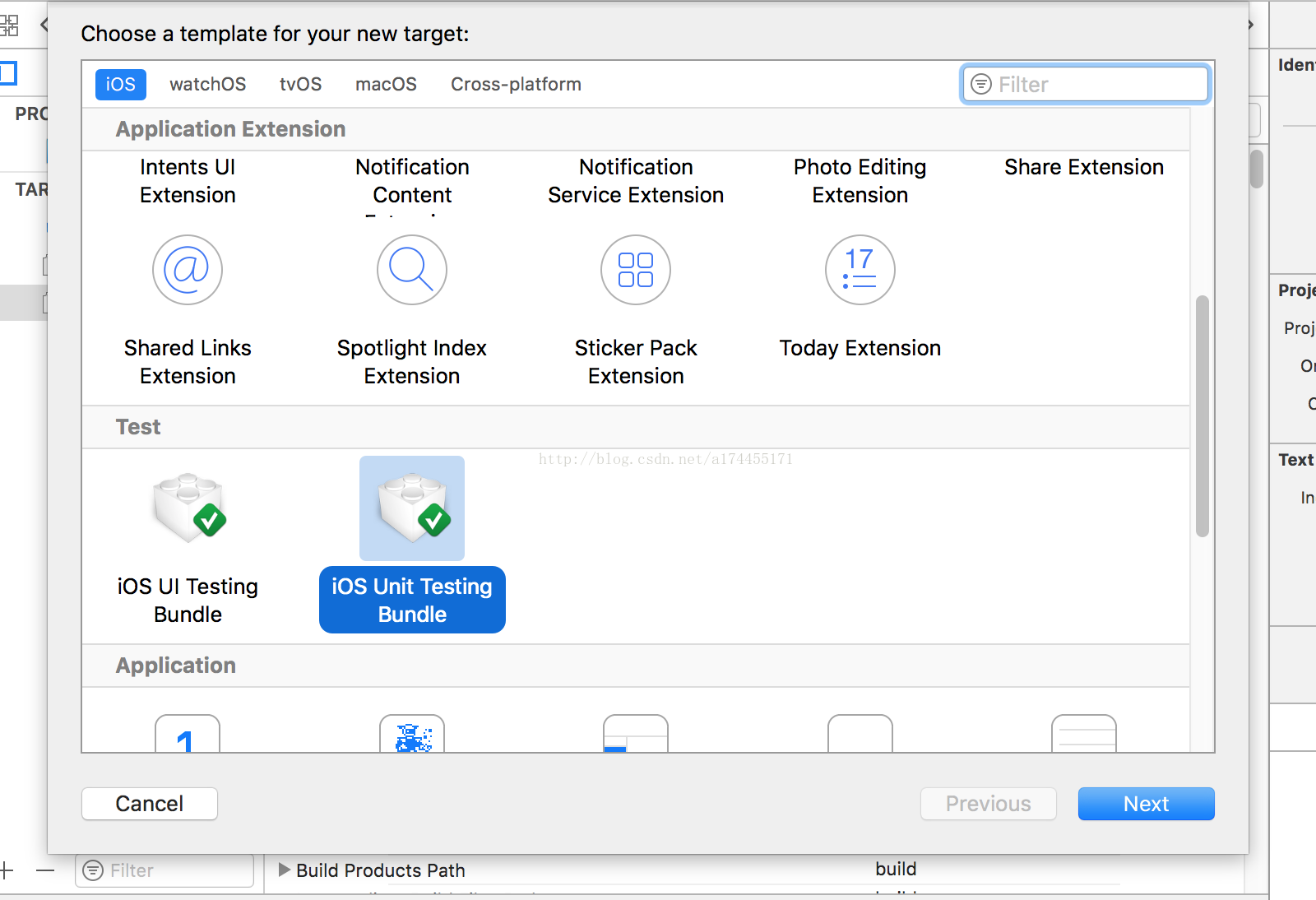Viewport: 1316px width, 900px height.
Task: Select the fifth Application template icon
Action: pyautogui.click(x=1084, y=733)
